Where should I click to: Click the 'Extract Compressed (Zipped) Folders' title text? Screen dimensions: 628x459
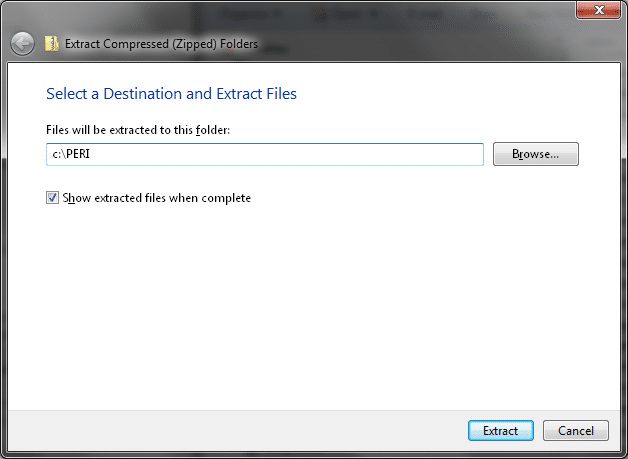pyautogui.click(x=161, y=44)
